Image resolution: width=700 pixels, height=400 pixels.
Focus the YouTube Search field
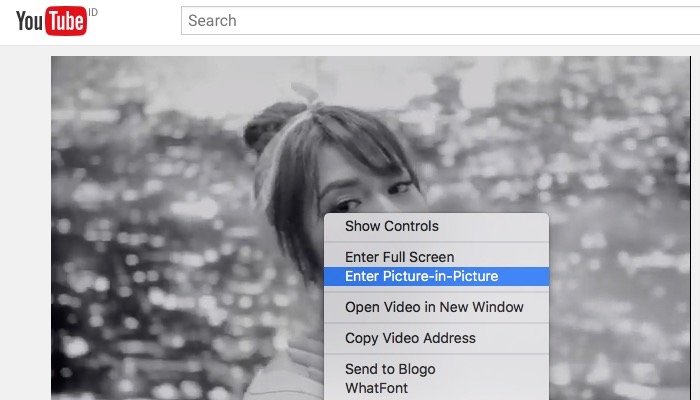pyautogui.click(x=440, y=21)
